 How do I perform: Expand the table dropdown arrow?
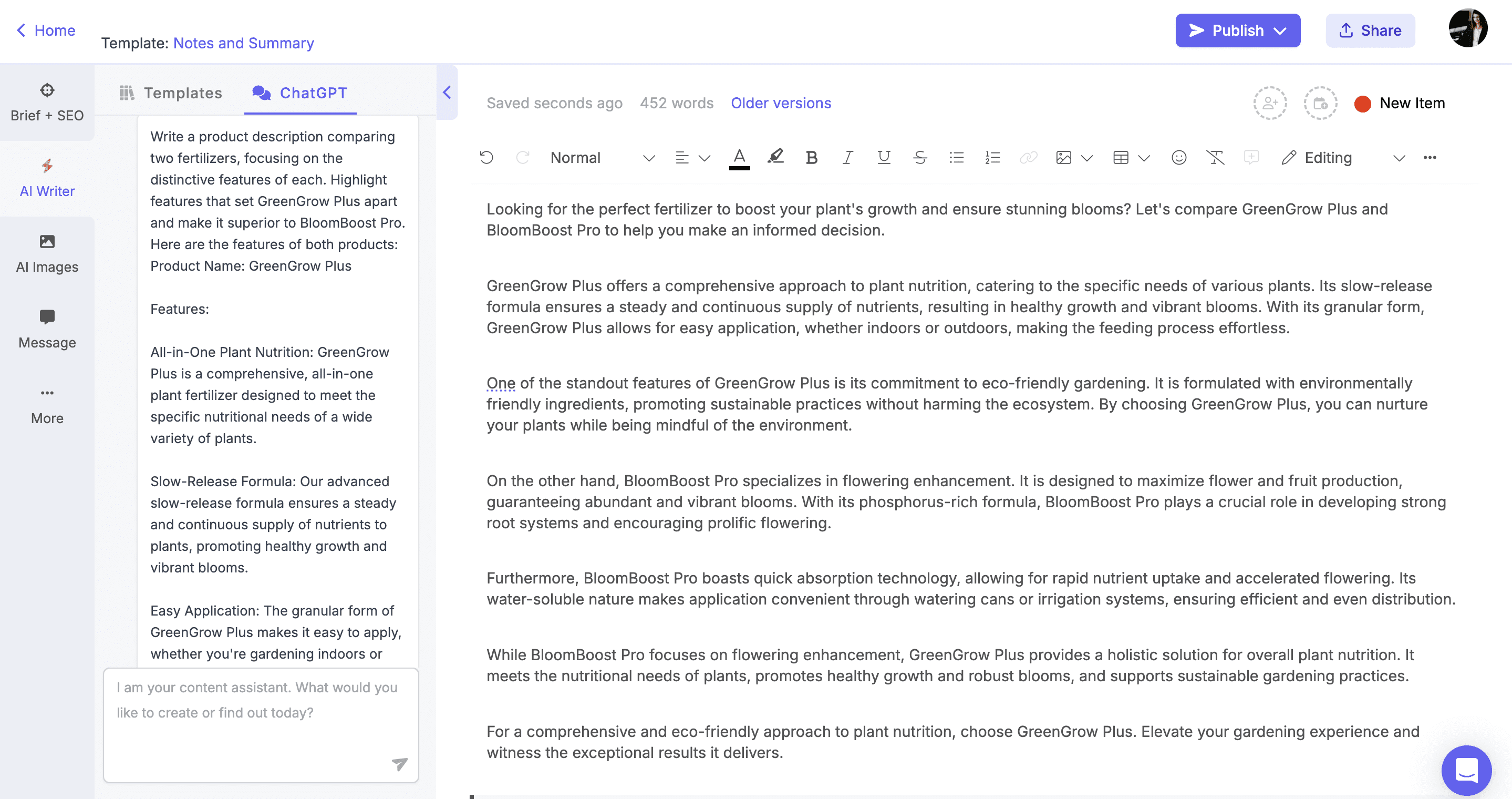(1143, 158)
